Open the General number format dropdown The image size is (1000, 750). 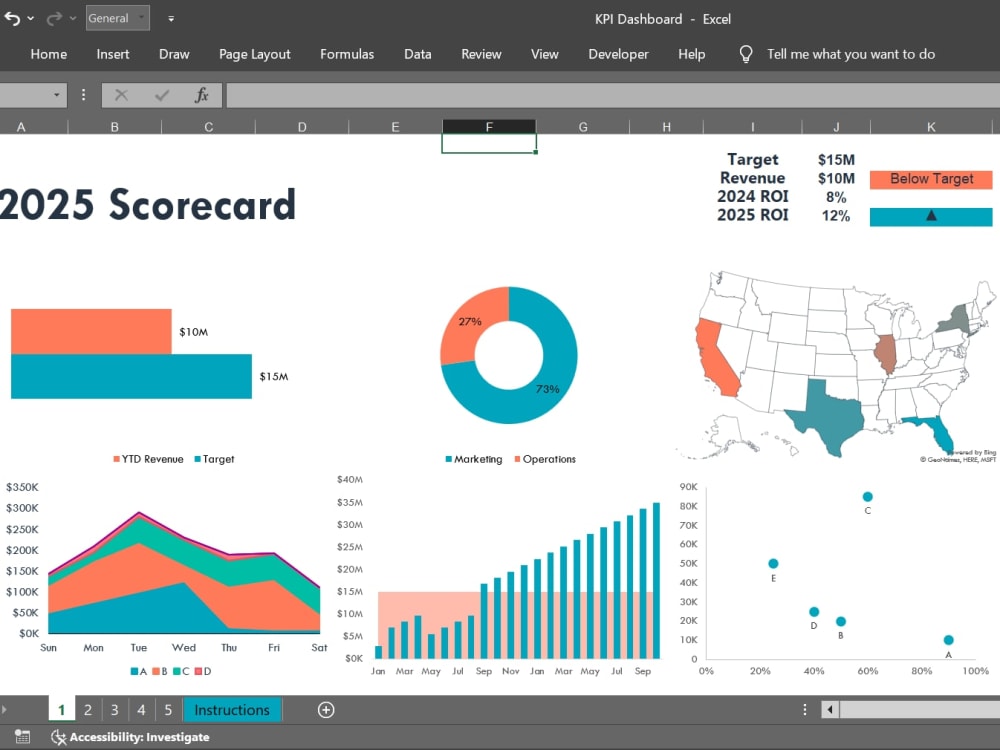[x=117, y=18]
